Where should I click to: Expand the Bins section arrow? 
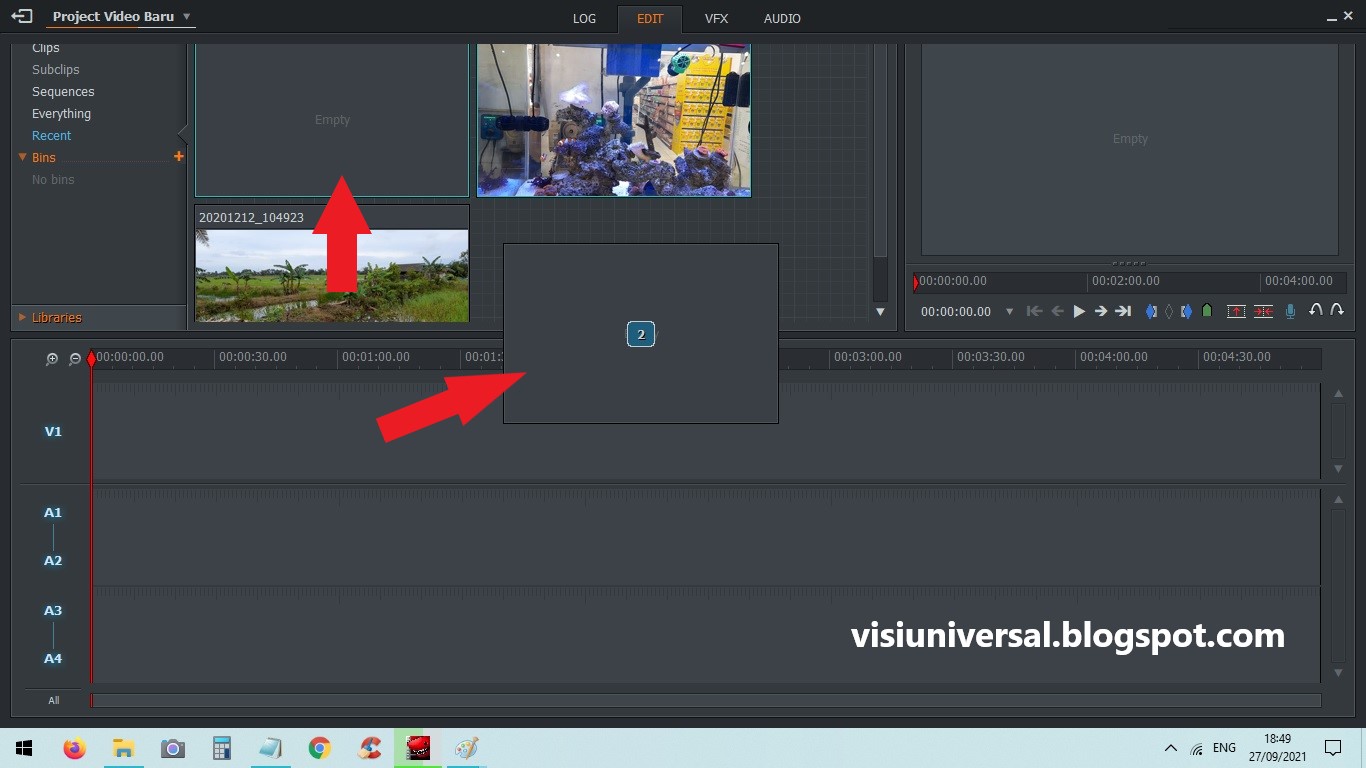click(x=23, y=157)
